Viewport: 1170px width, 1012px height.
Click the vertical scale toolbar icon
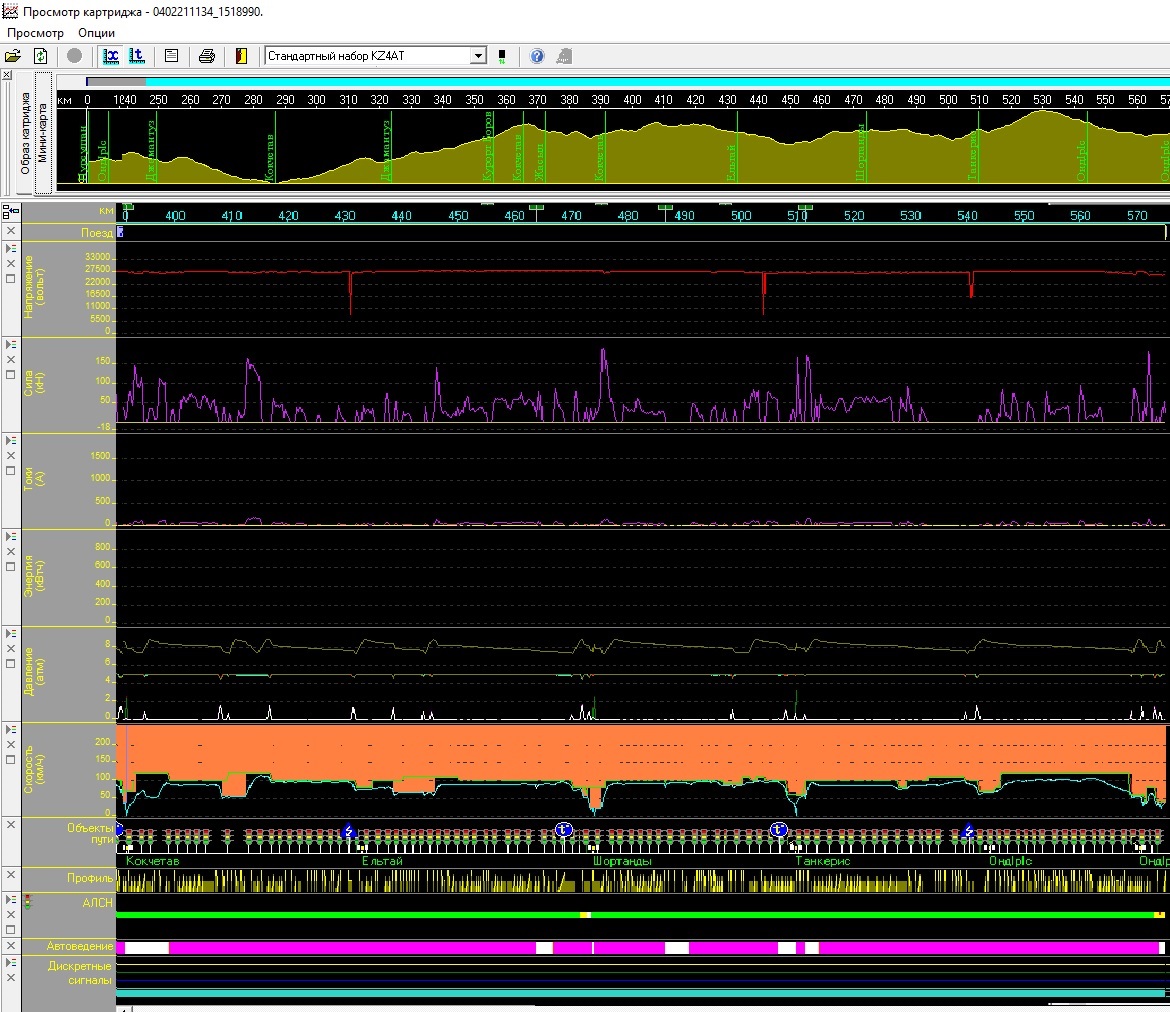click(x=138, y=56)
